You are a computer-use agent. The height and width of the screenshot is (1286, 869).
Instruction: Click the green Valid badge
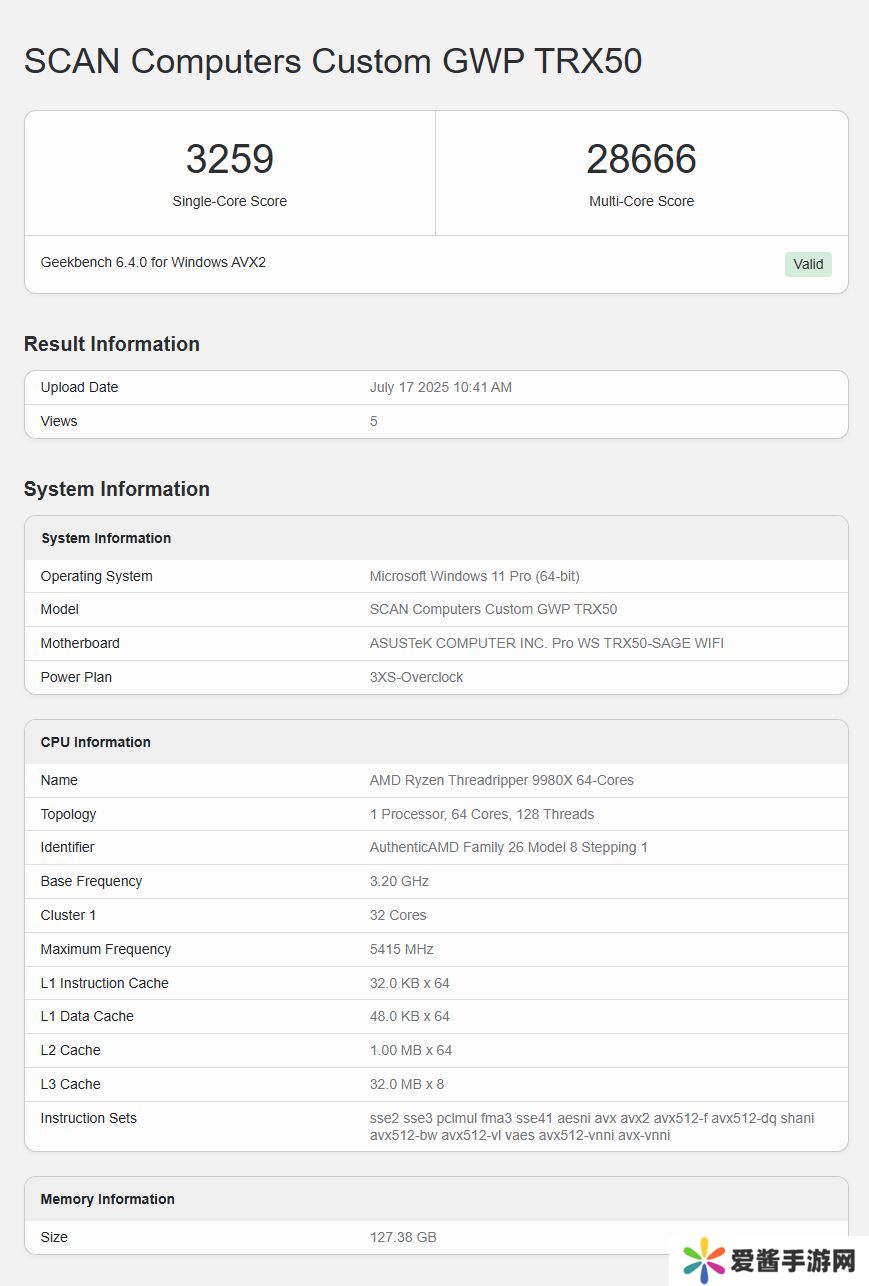tap(808, 264)
